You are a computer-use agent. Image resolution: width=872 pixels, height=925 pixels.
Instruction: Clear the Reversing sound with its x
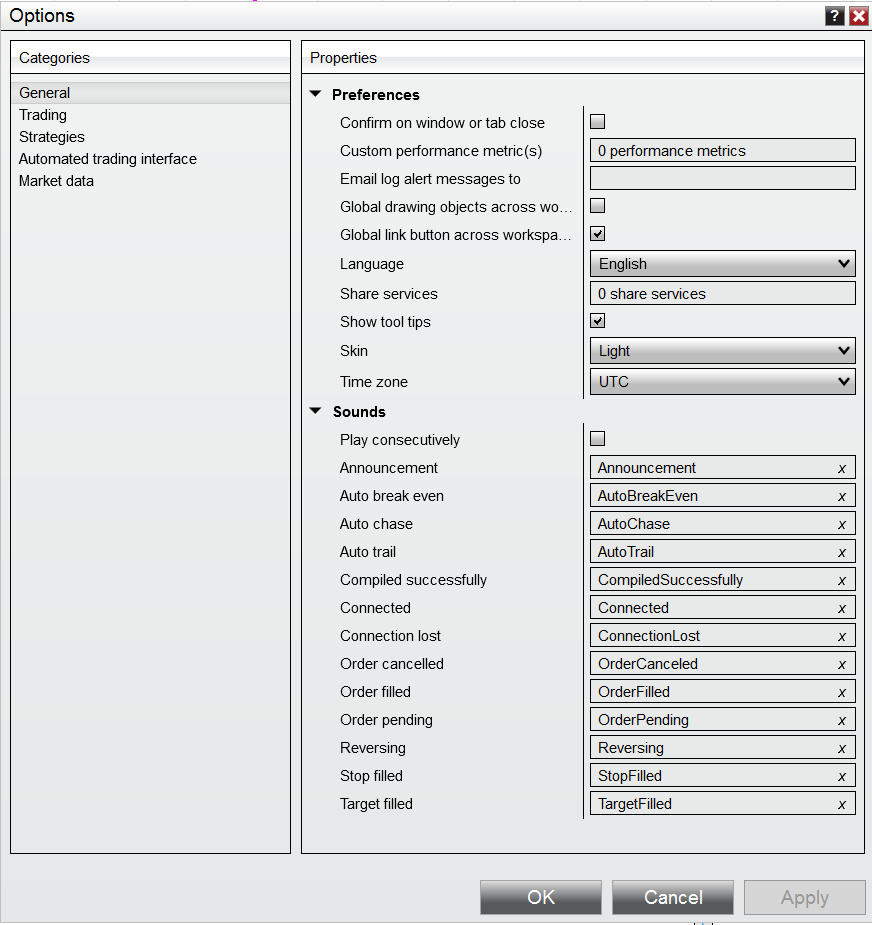click(x=842, y=749)
